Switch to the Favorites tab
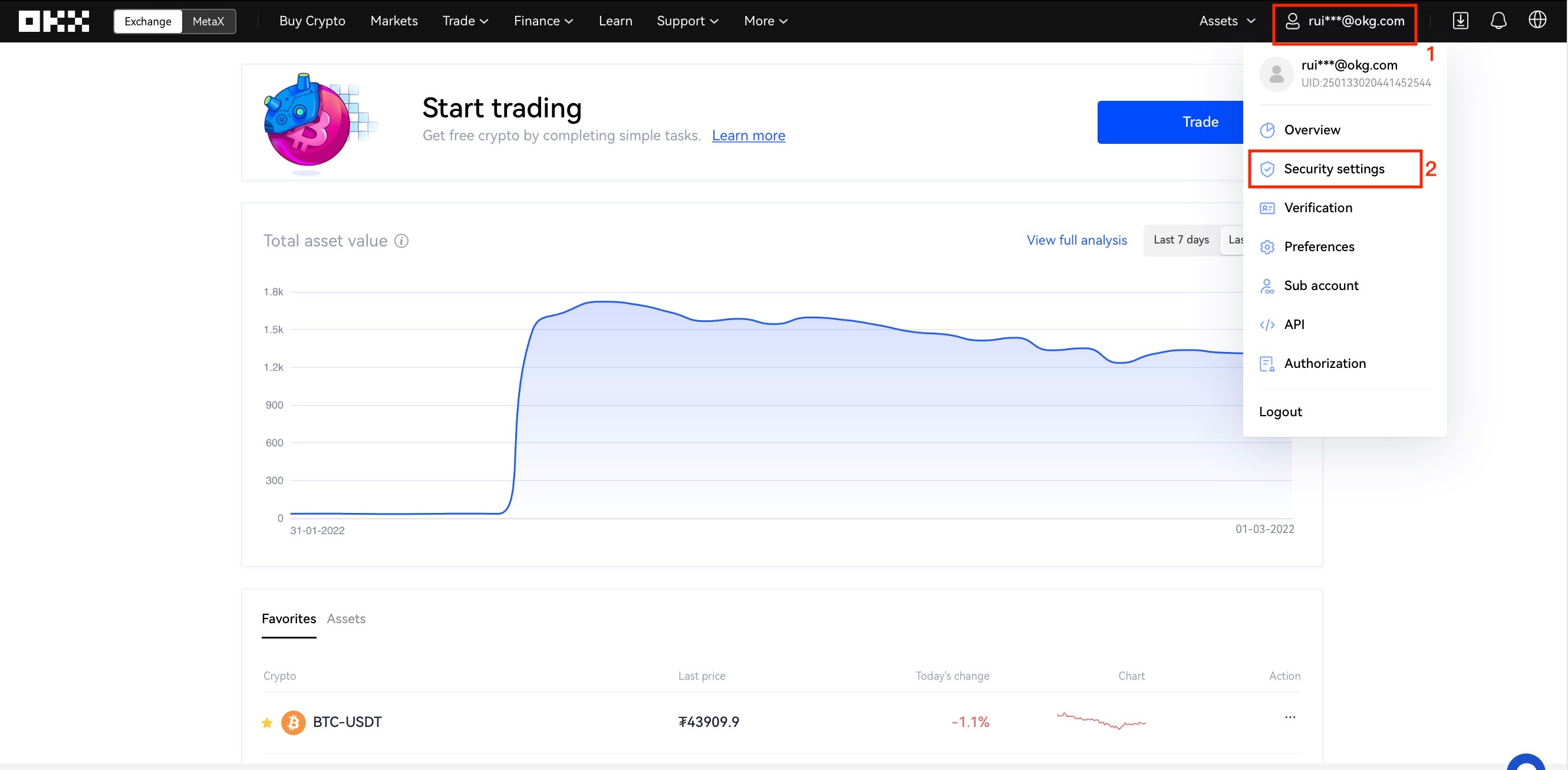 [288, 619]
